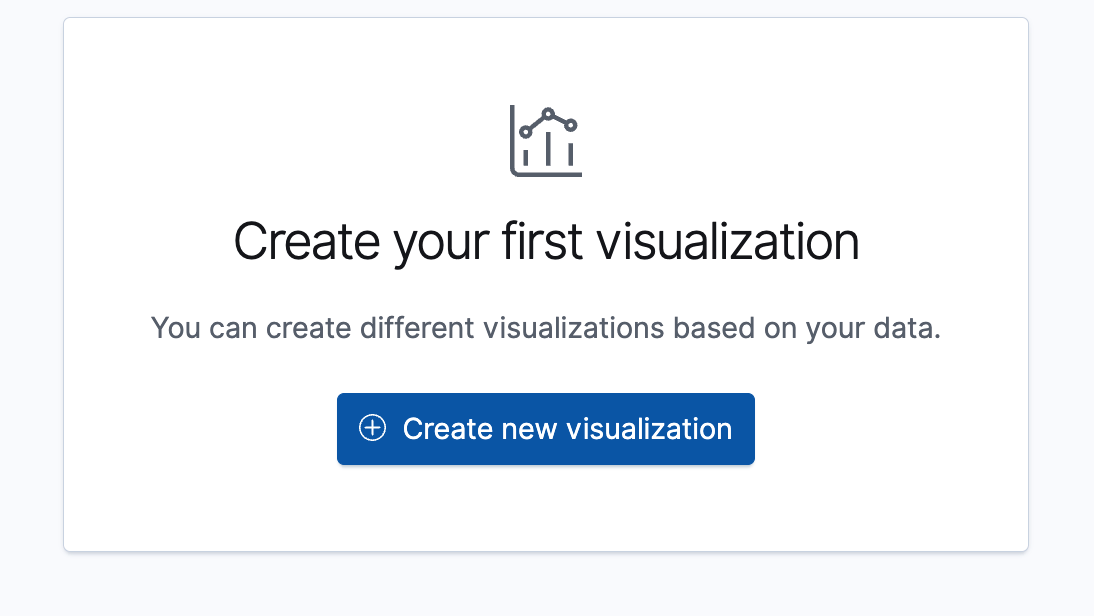
Task: Click the chart icon's axis corner
Action: (514, 172)
